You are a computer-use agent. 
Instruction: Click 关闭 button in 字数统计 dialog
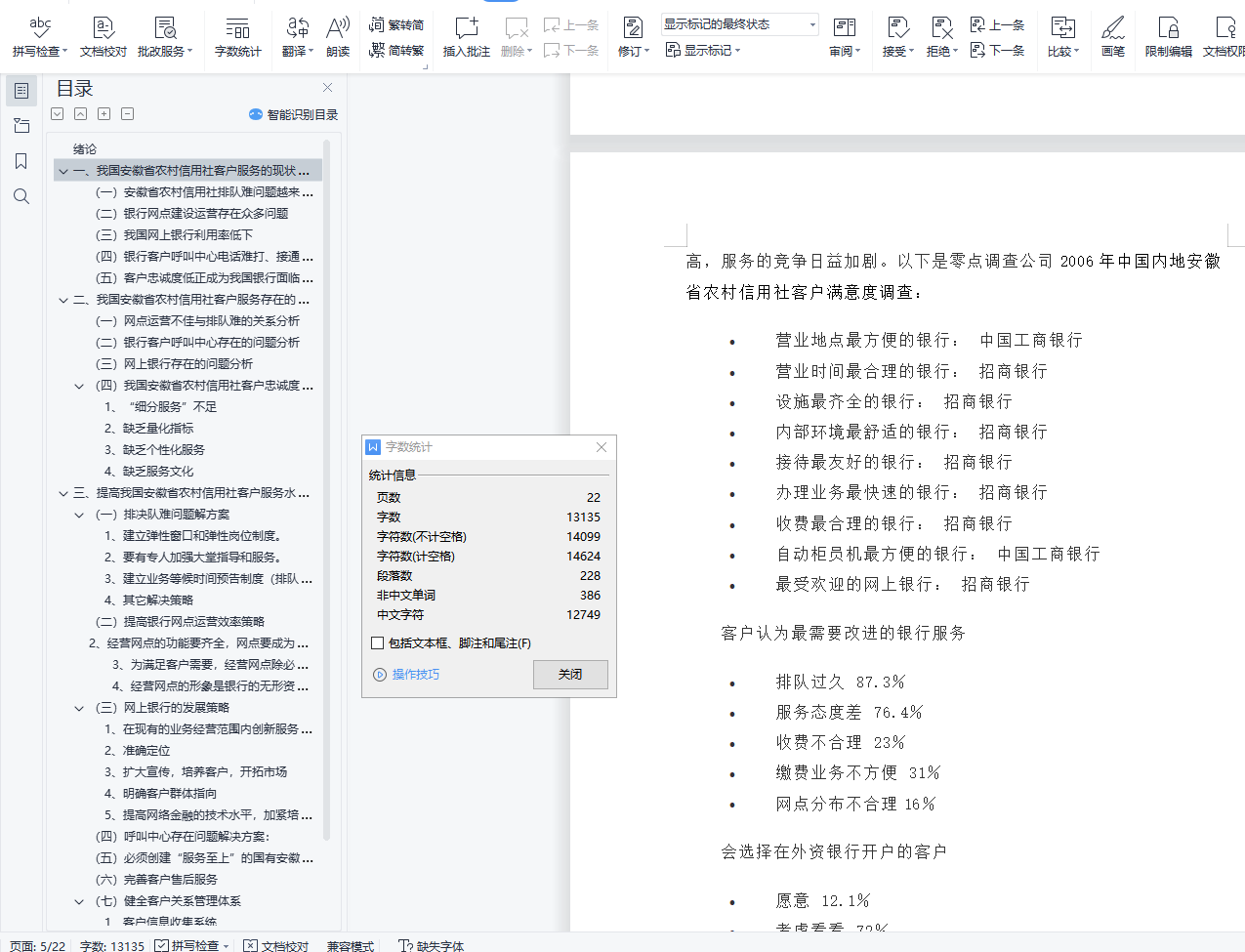tap(570, 675)
